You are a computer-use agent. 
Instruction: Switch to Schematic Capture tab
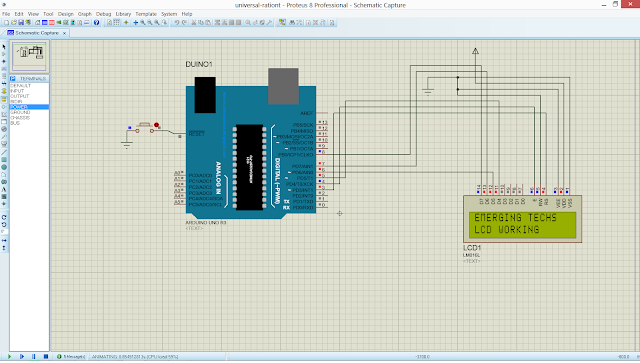tap(37, 33)
